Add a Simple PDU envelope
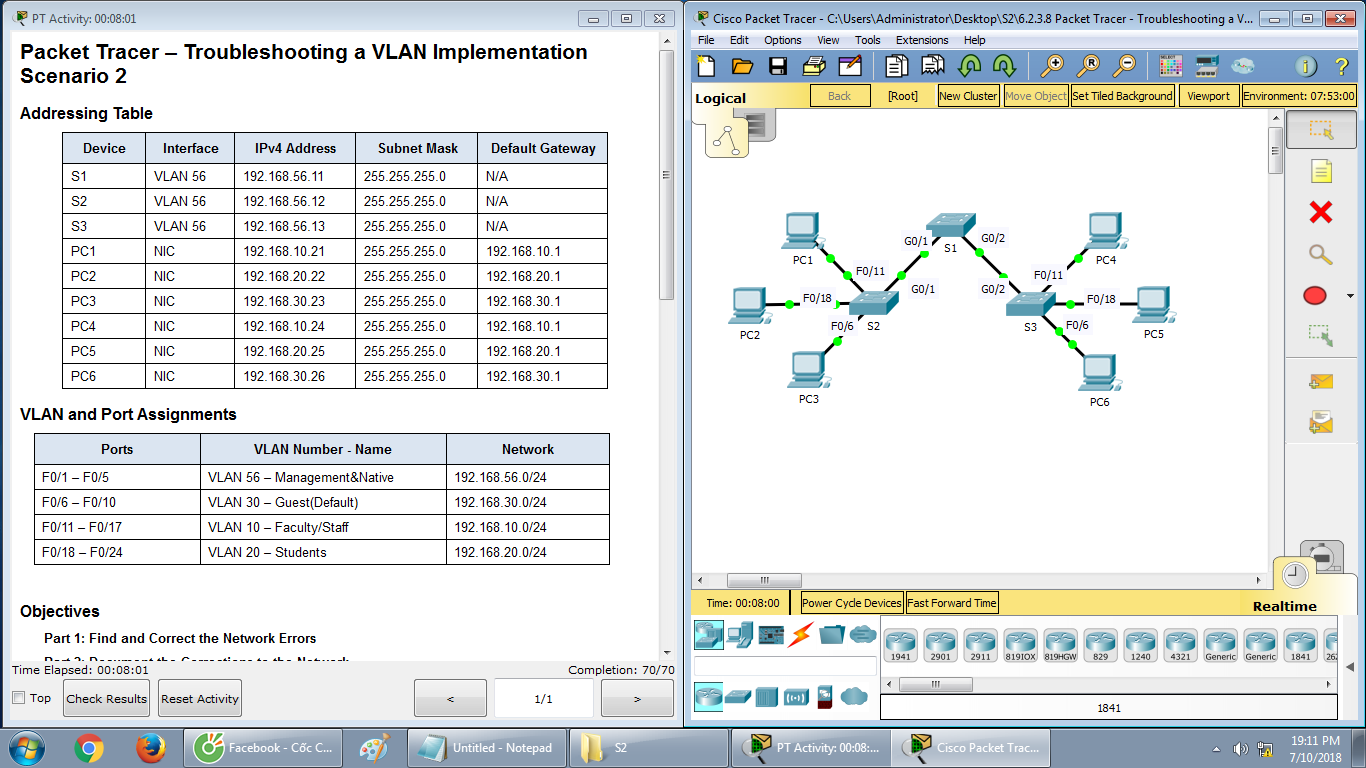The width and height of the screenshot is (1366, 768). [1321, 381]
